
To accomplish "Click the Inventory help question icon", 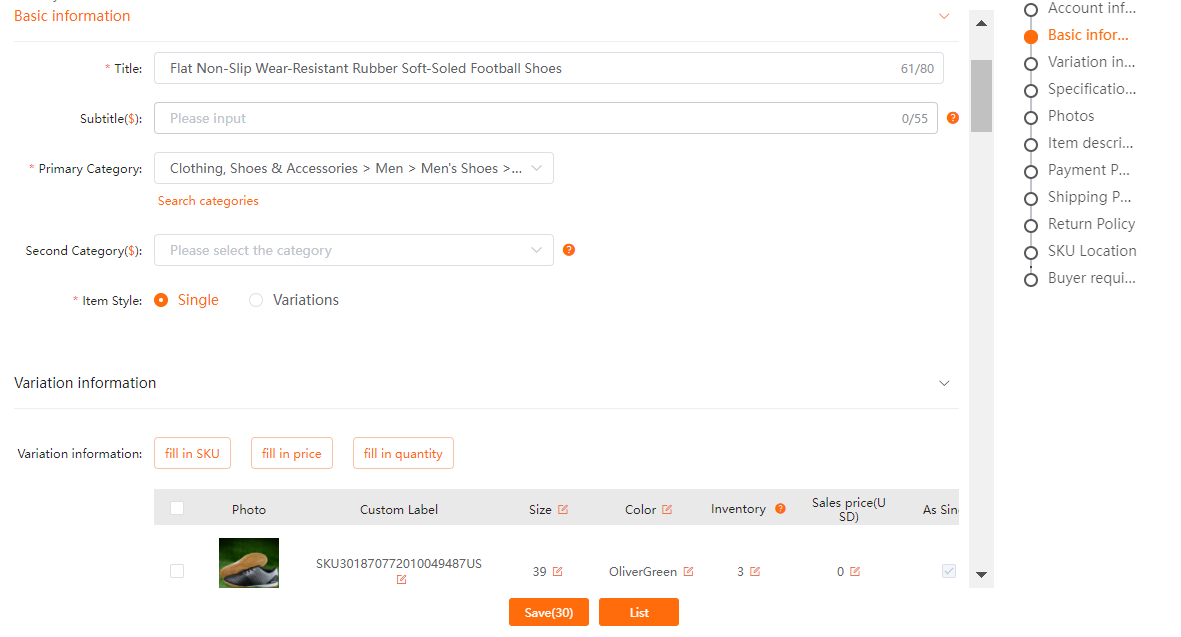I will pos(780,509).
